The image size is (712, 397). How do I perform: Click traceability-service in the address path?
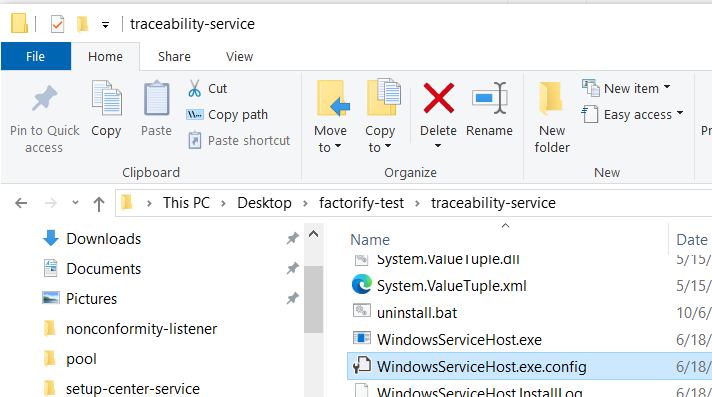(493, 203)
